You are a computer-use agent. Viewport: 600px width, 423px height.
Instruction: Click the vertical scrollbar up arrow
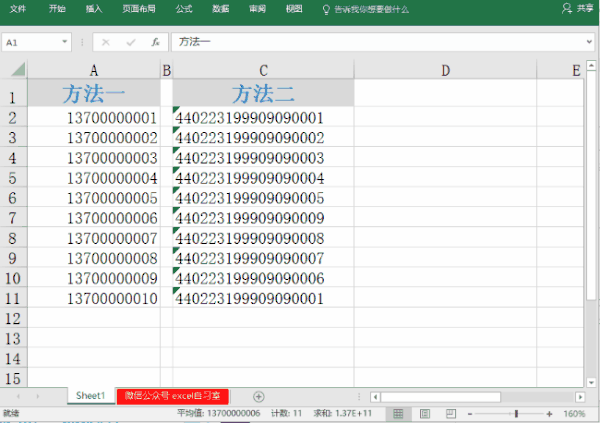click(x=591, y=65)
